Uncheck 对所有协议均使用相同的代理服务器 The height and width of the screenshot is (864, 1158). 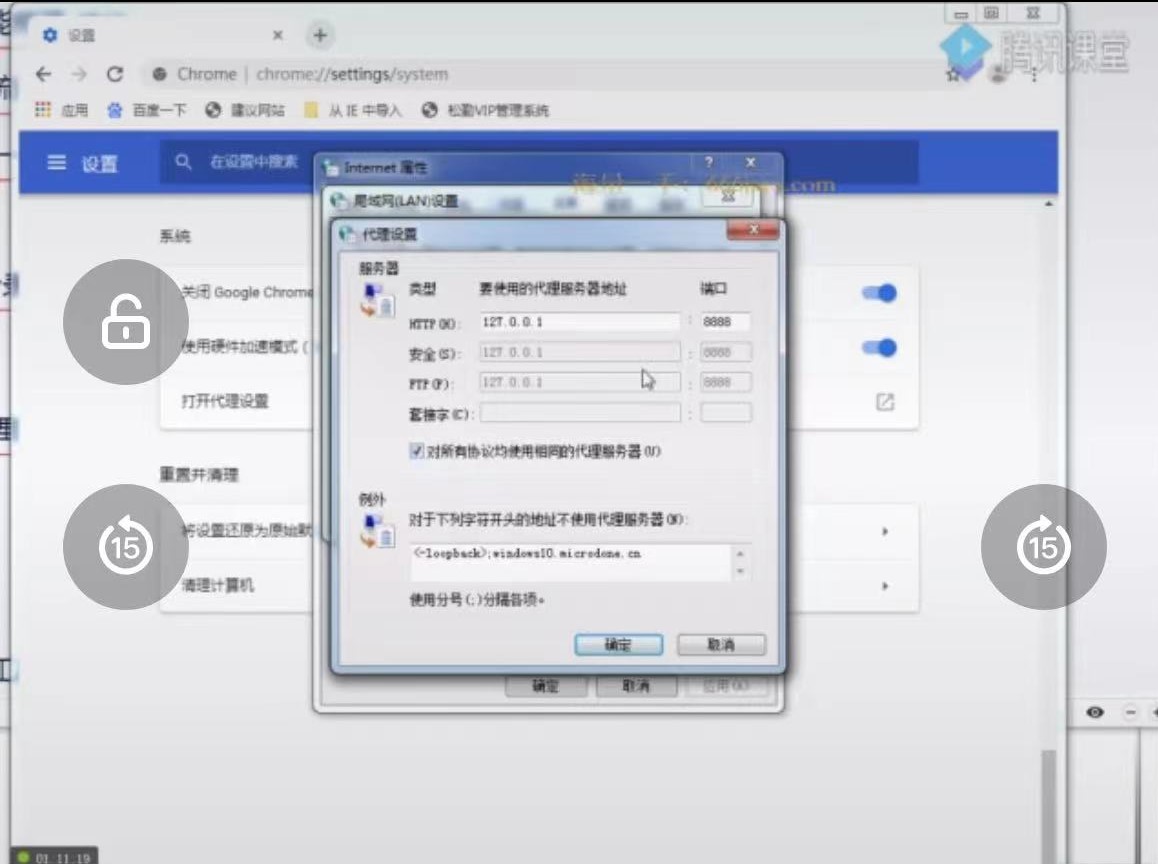[417, 451]
